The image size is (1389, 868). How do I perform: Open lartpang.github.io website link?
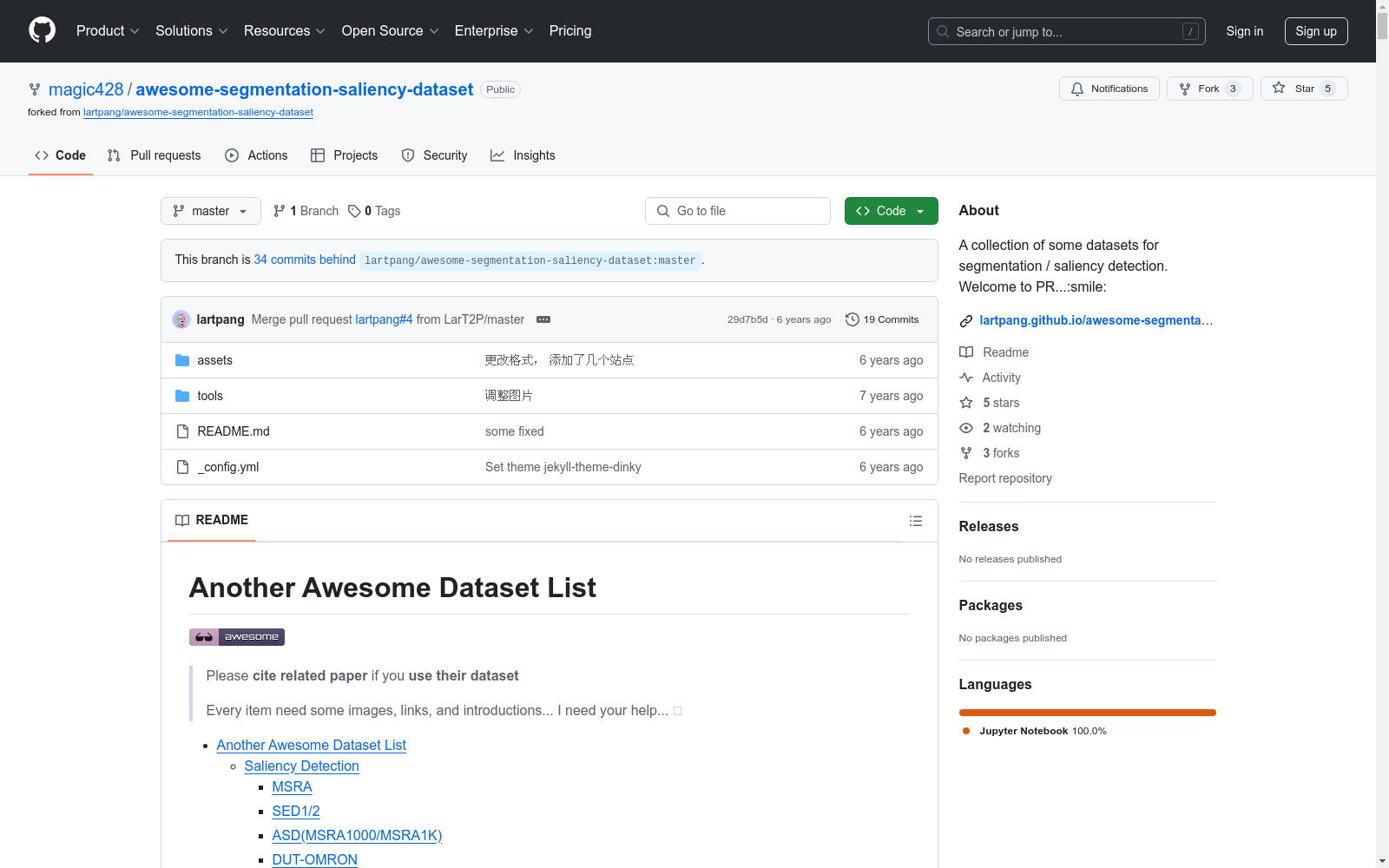pos(1096,320)
